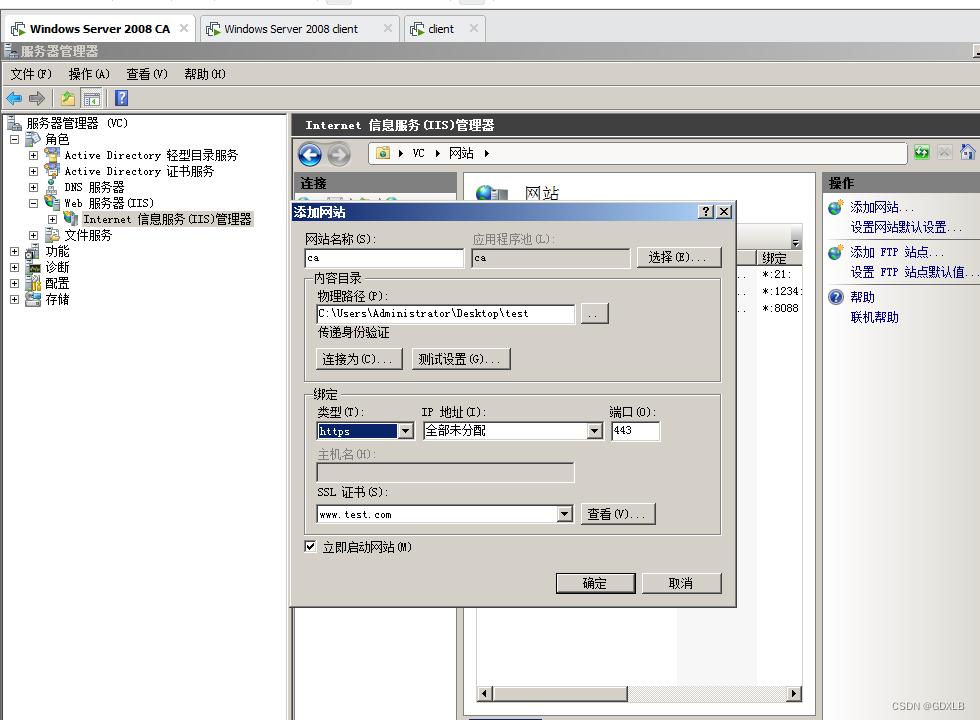Click the show/hide console tree toolbar icon

(91, 98)
